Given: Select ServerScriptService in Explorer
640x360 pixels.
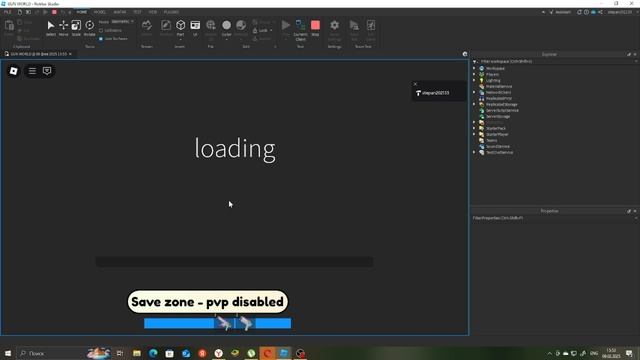Looking at the screenshot, I should [x=502, y=110].
